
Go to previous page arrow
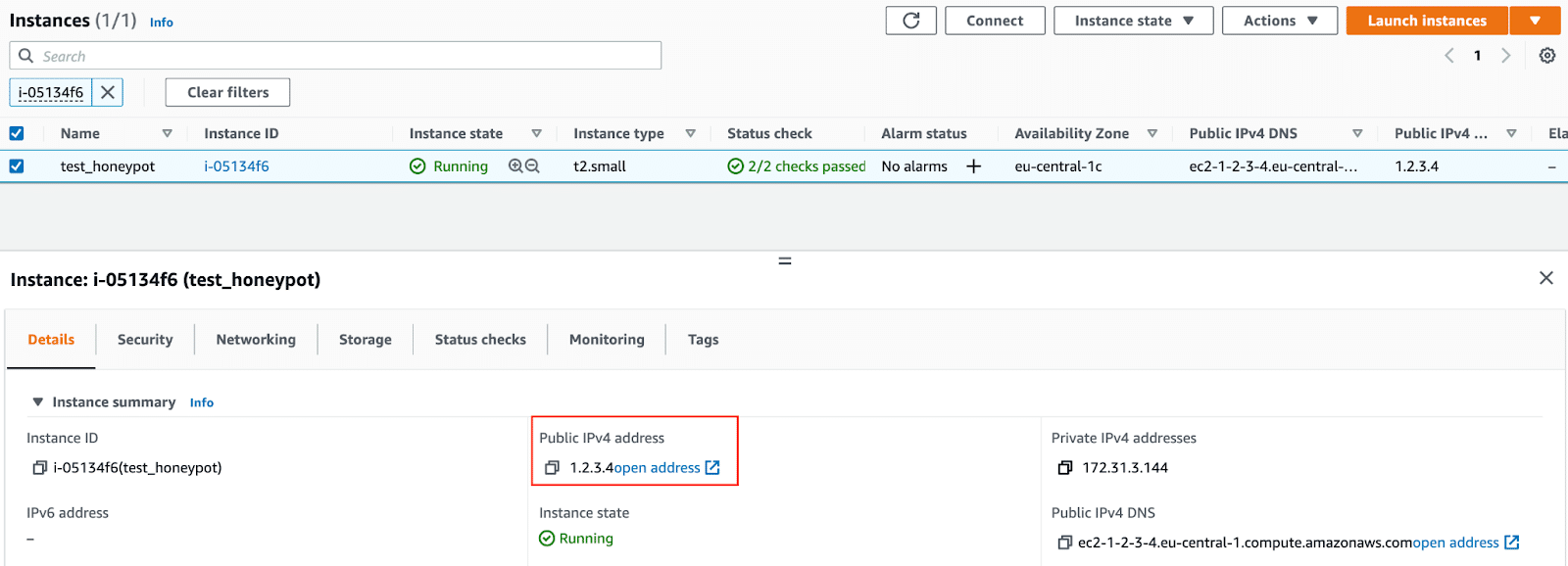tap(1449, 56)
